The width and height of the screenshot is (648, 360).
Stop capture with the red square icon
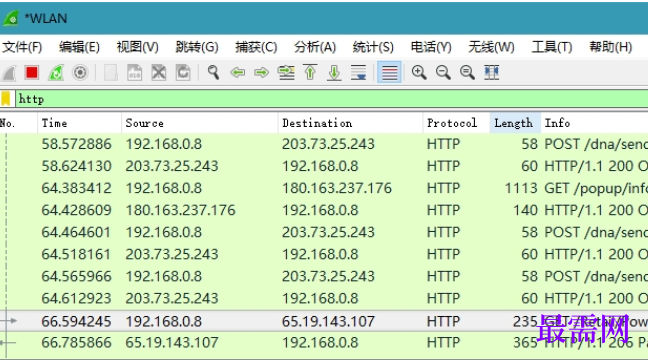(32, 73)
